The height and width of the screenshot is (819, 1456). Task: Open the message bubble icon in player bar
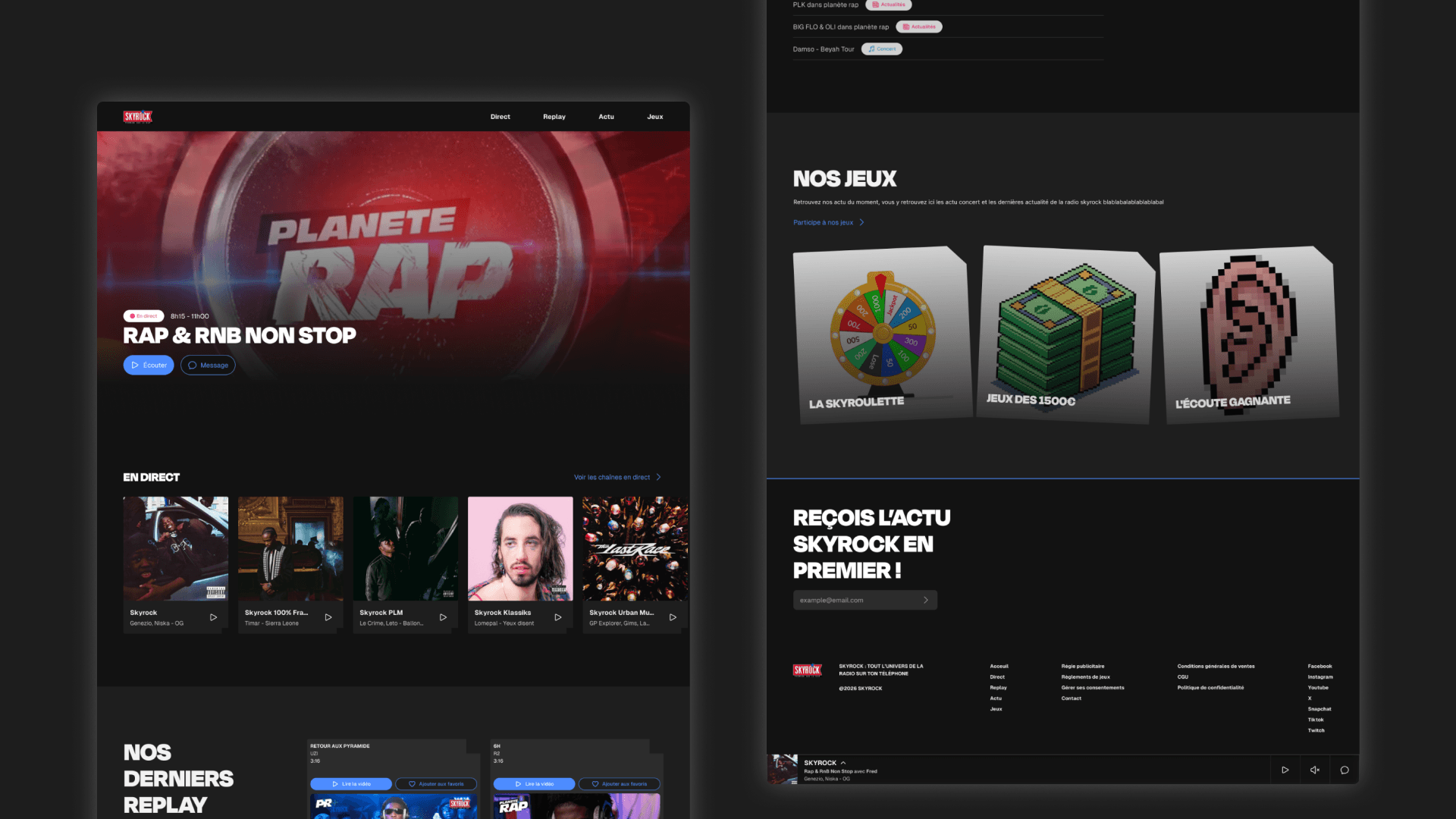(x=1345, y=770)
